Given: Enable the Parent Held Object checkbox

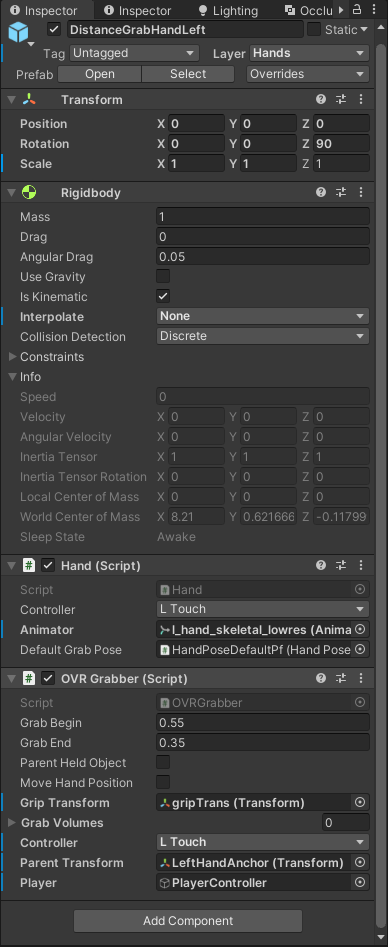Looking at the screenshot, I should coord(163,762).
